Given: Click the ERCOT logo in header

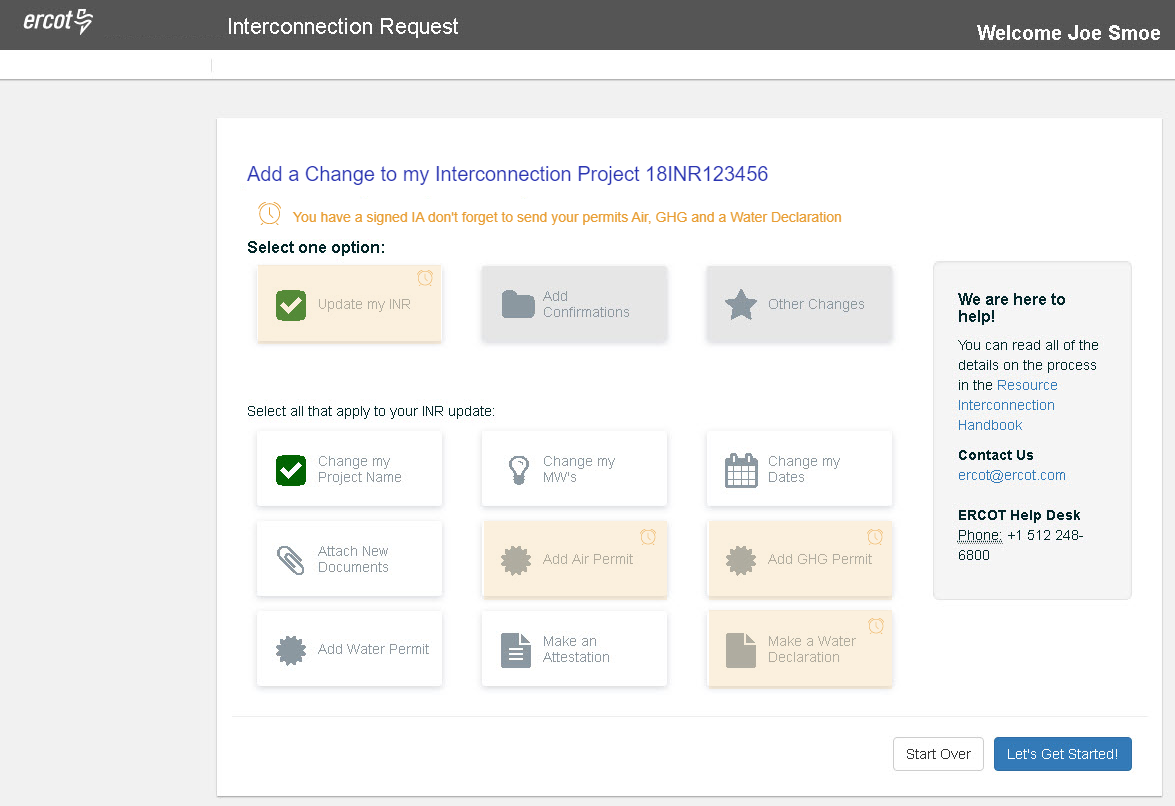Looking at the screenshot, I should coord(58,22).
